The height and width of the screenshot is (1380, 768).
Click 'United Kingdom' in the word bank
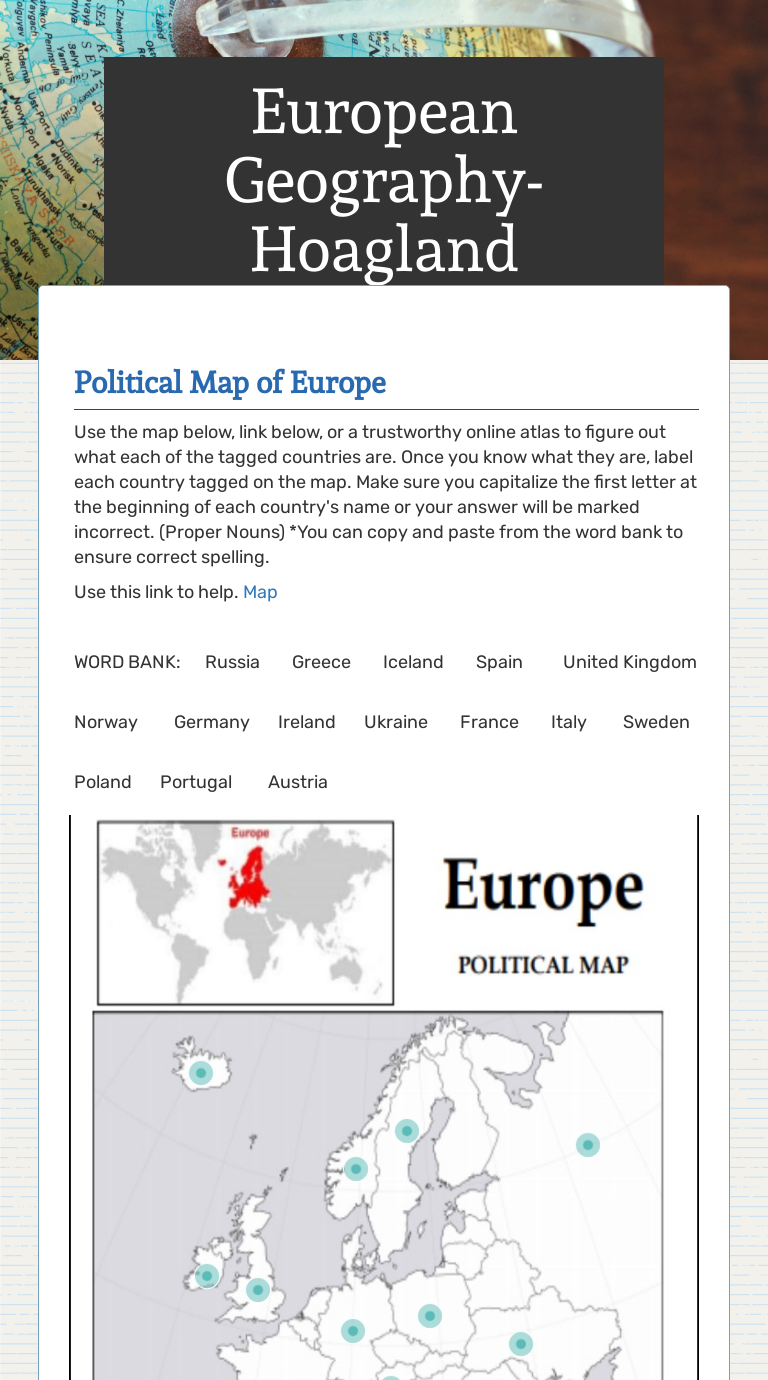[629, 662]
